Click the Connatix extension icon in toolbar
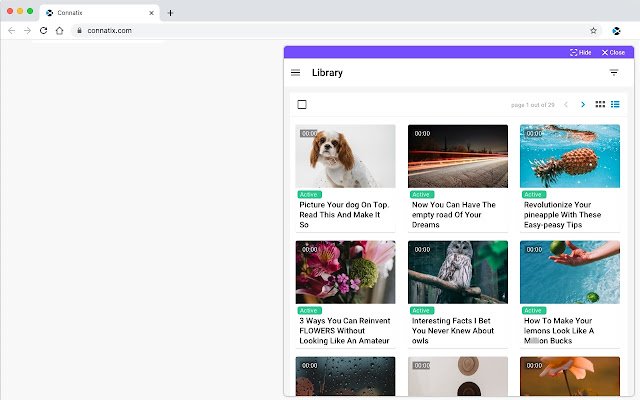The width and height of the screenshot is (640, 400). point(616,31)
